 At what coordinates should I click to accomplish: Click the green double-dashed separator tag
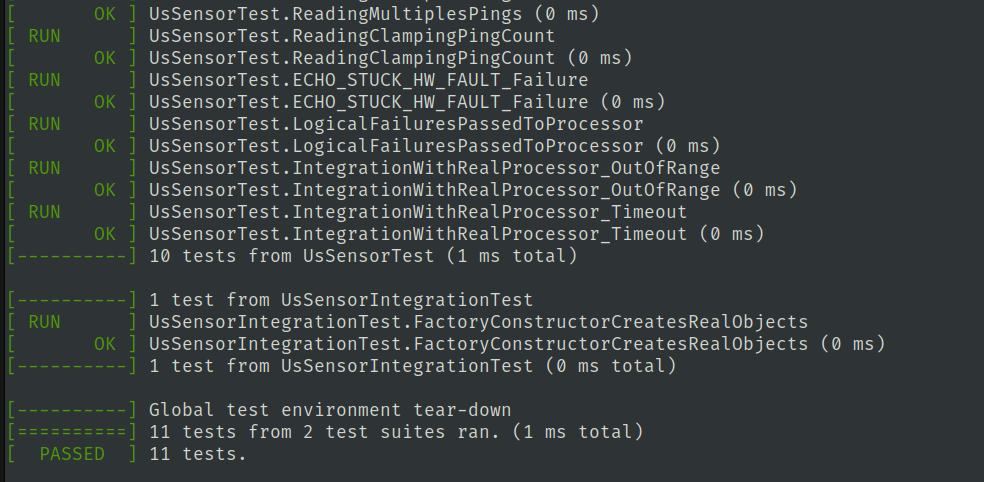pyautogui.click(x=71, y=432)
